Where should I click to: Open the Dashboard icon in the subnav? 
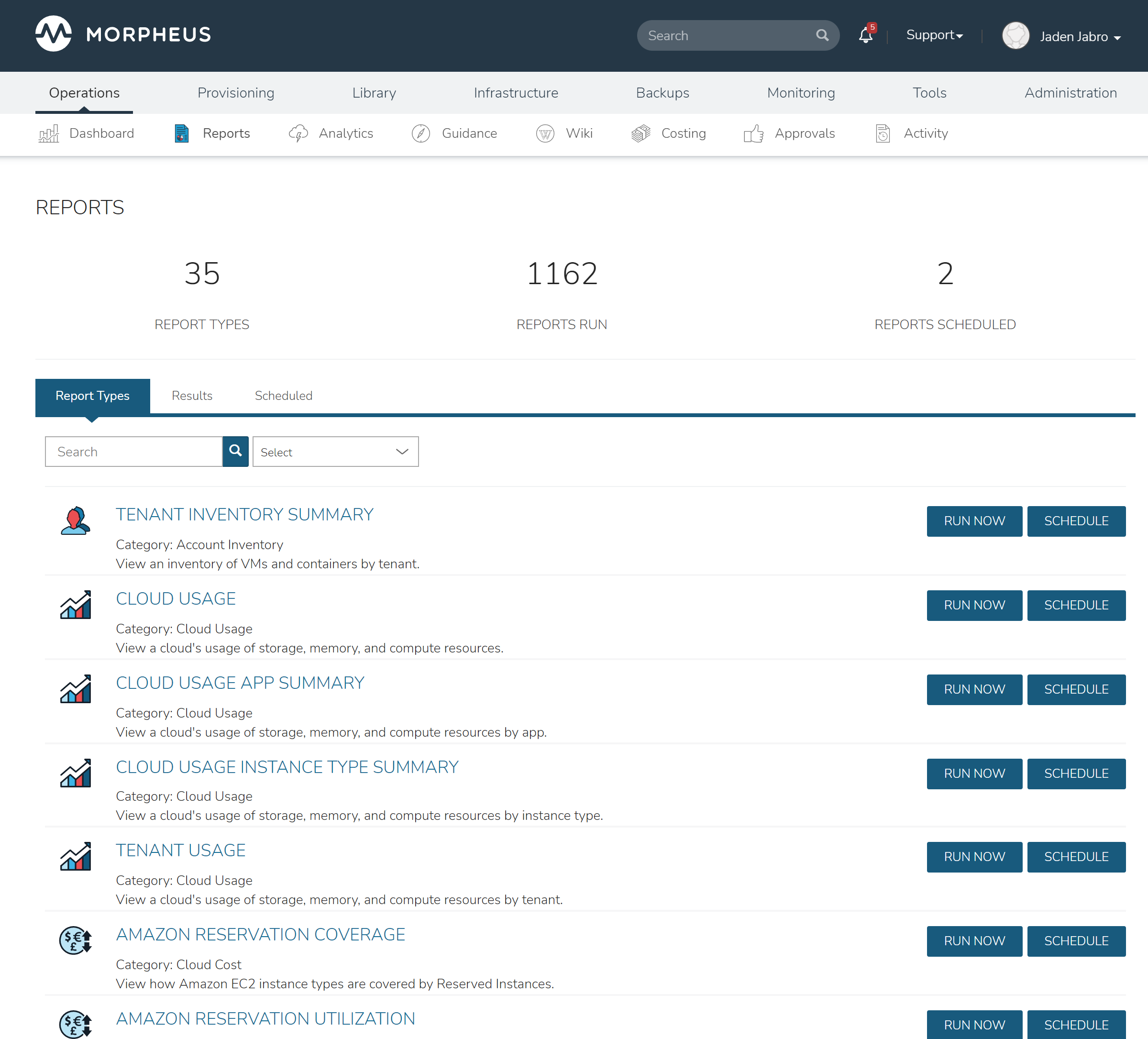tap(49, 134)
